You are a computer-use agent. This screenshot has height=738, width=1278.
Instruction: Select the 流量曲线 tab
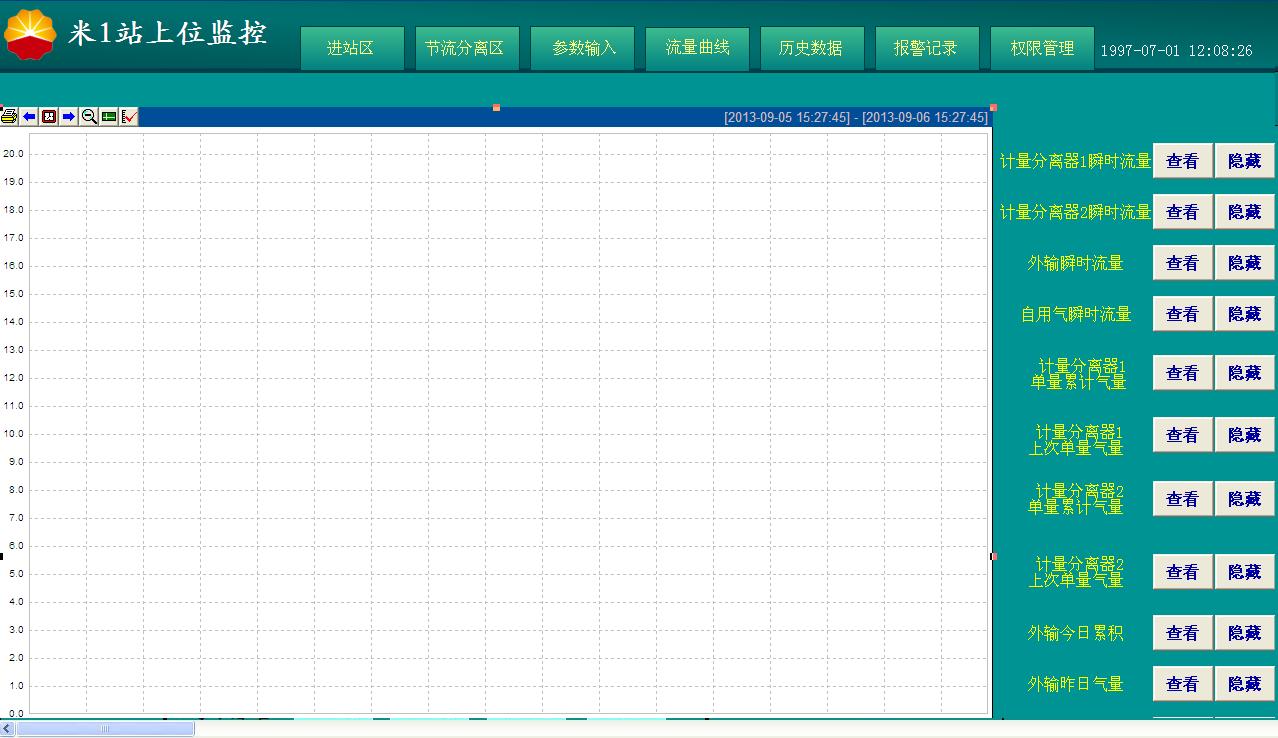[x=697, y=48]
